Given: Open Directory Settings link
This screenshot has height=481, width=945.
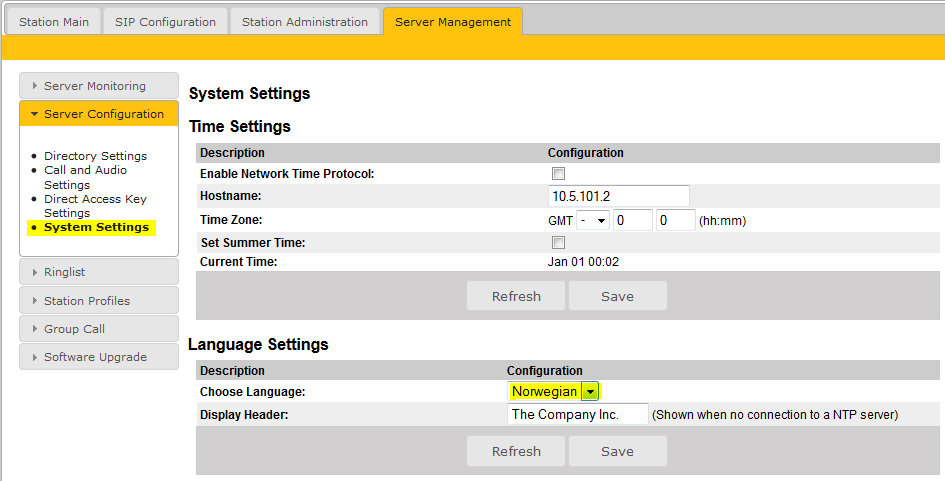Looking at the screenshot, I should 95,156.
